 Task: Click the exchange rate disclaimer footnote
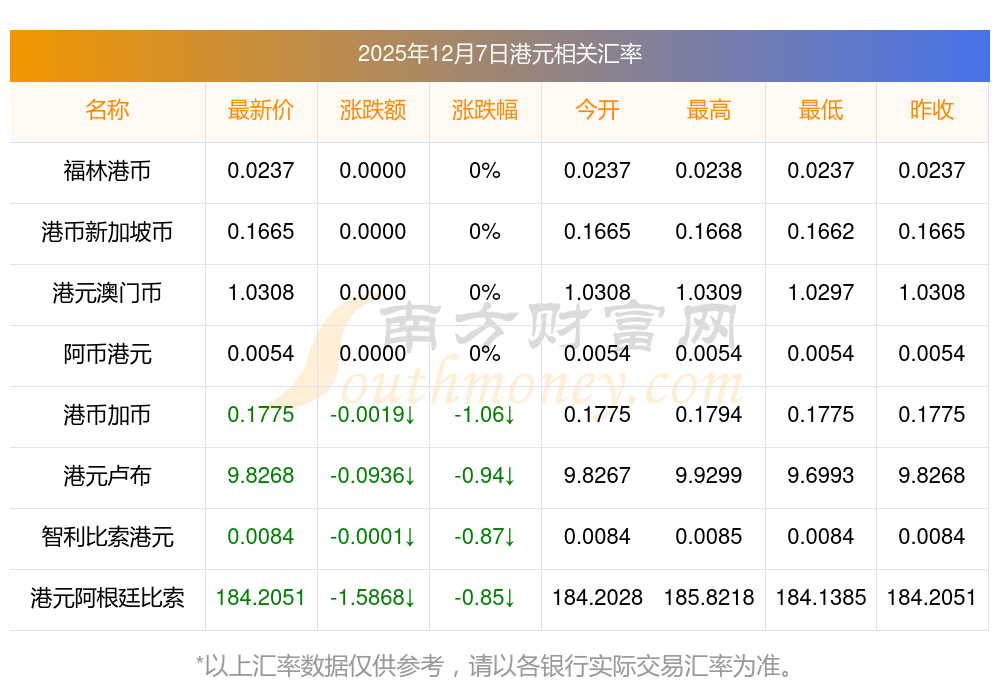[499, 665]
